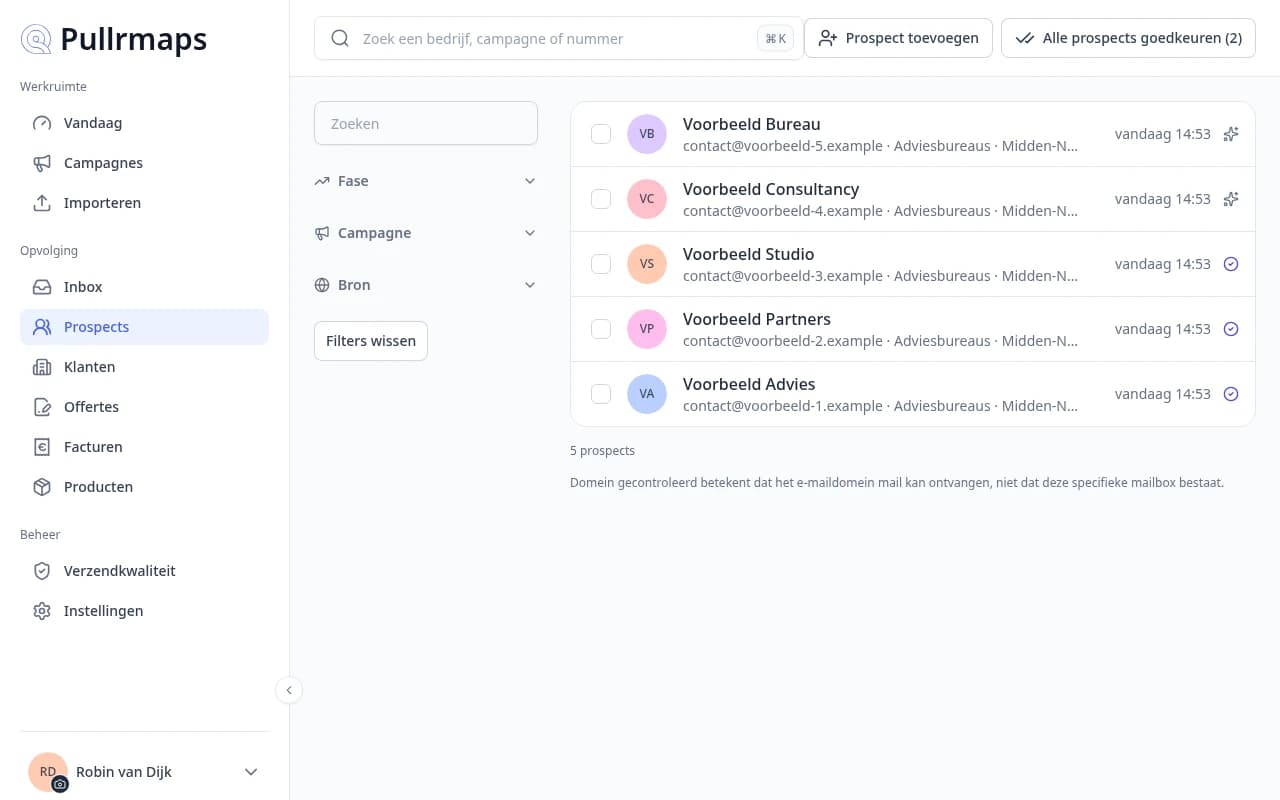Tick the Voorbeeld Studio checkbox
Viewport: 1280px width, 800px height.
coord(601,264)
